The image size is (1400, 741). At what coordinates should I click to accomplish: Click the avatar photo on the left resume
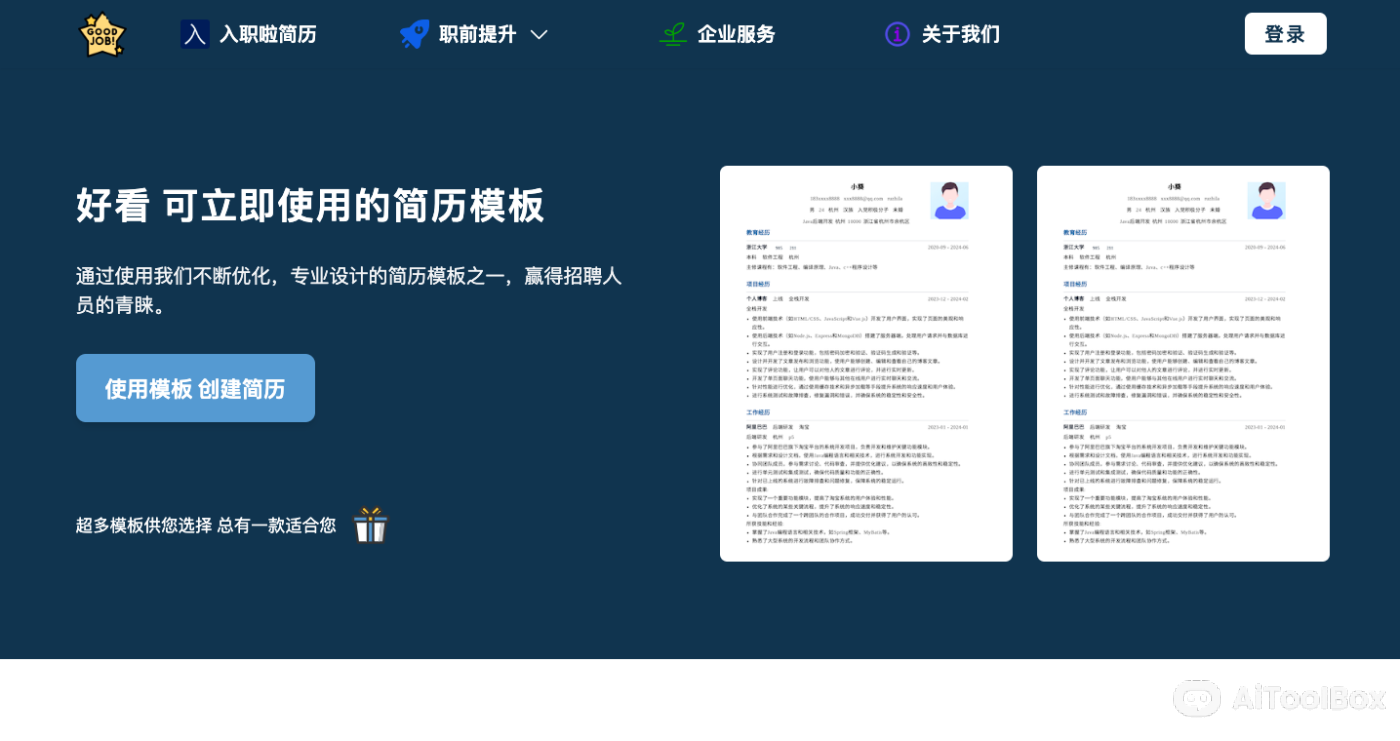(x=949, y=200)
